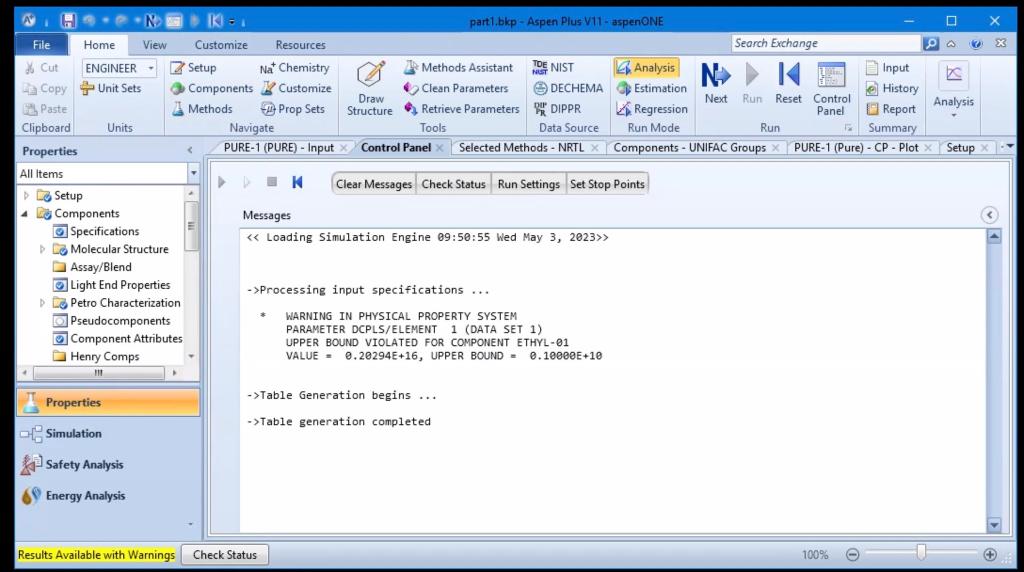Open Chemistry in Navigate group
Screen dimensions: 1024x572
(295, 67)
